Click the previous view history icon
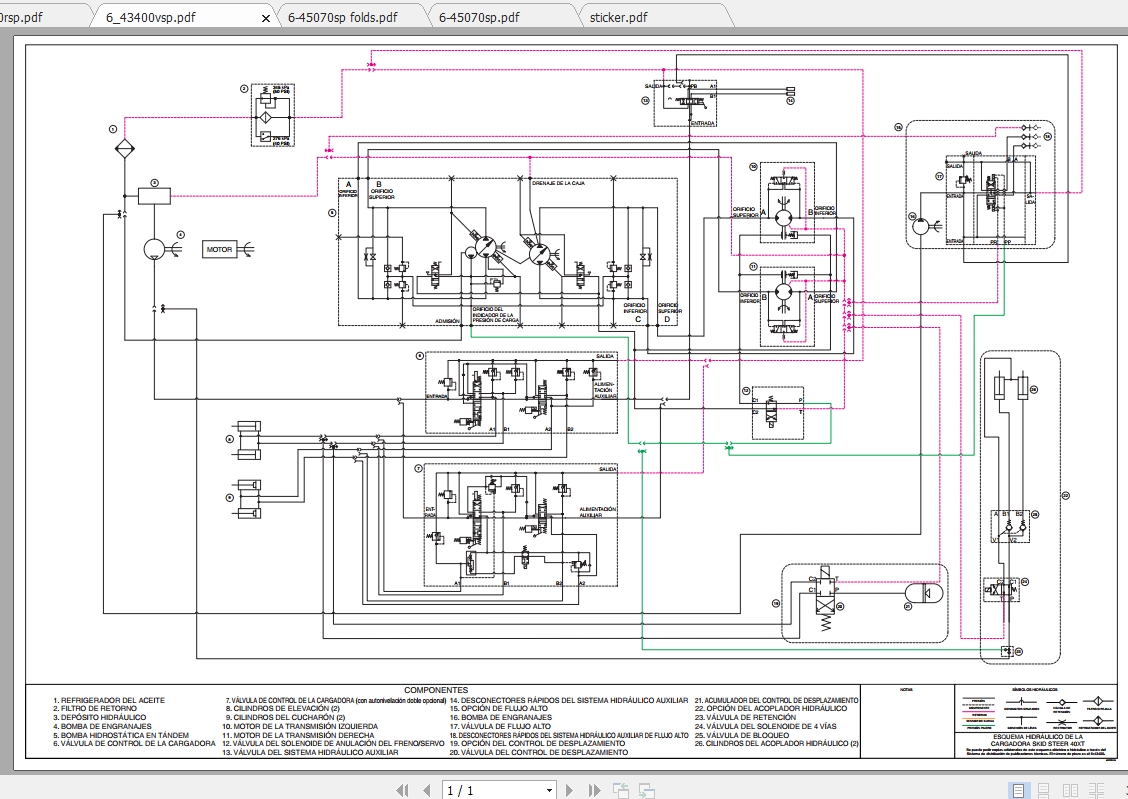Image resolution: width=1128 pixels, height=799 pixels. [622, 790]
